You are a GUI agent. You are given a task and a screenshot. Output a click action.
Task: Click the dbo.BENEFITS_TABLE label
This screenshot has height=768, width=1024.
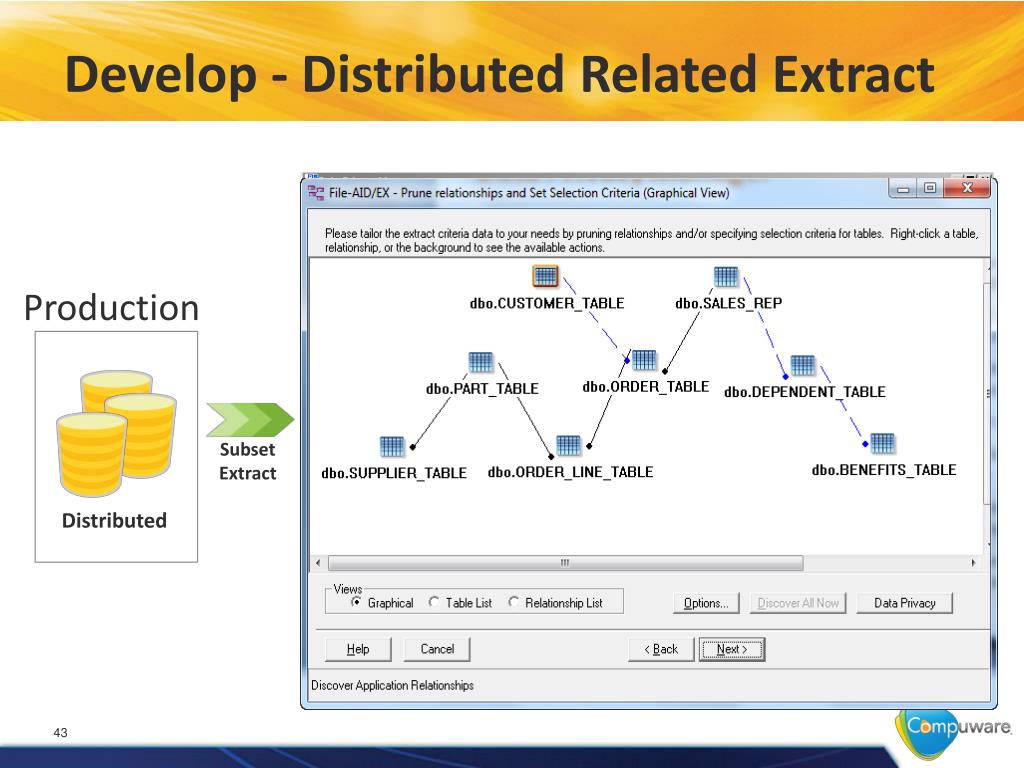click(884, 470)
